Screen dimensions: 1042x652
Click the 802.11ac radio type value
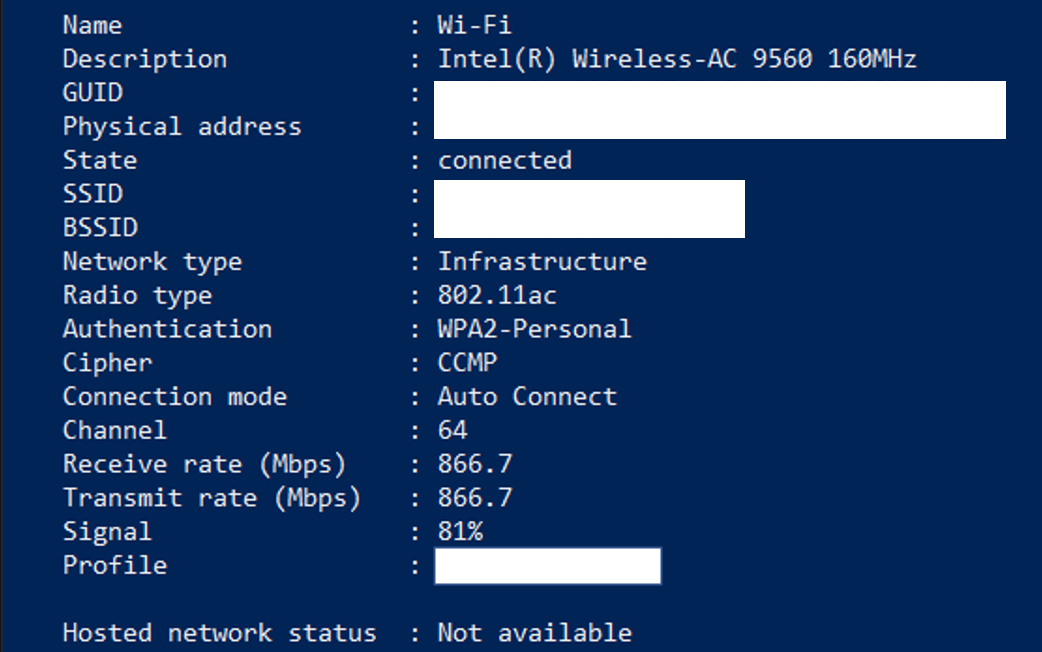[497, 295]
